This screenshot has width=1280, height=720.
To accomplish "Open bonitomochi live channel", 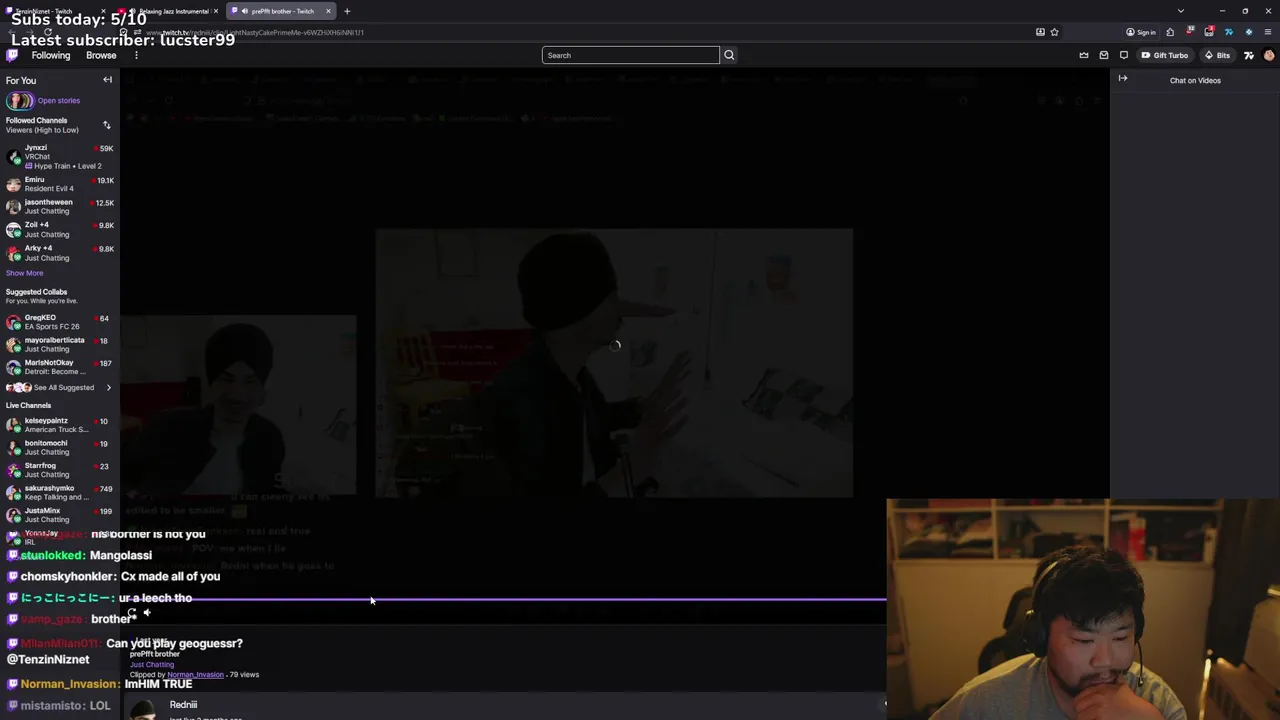I will (x=60, y=448).
